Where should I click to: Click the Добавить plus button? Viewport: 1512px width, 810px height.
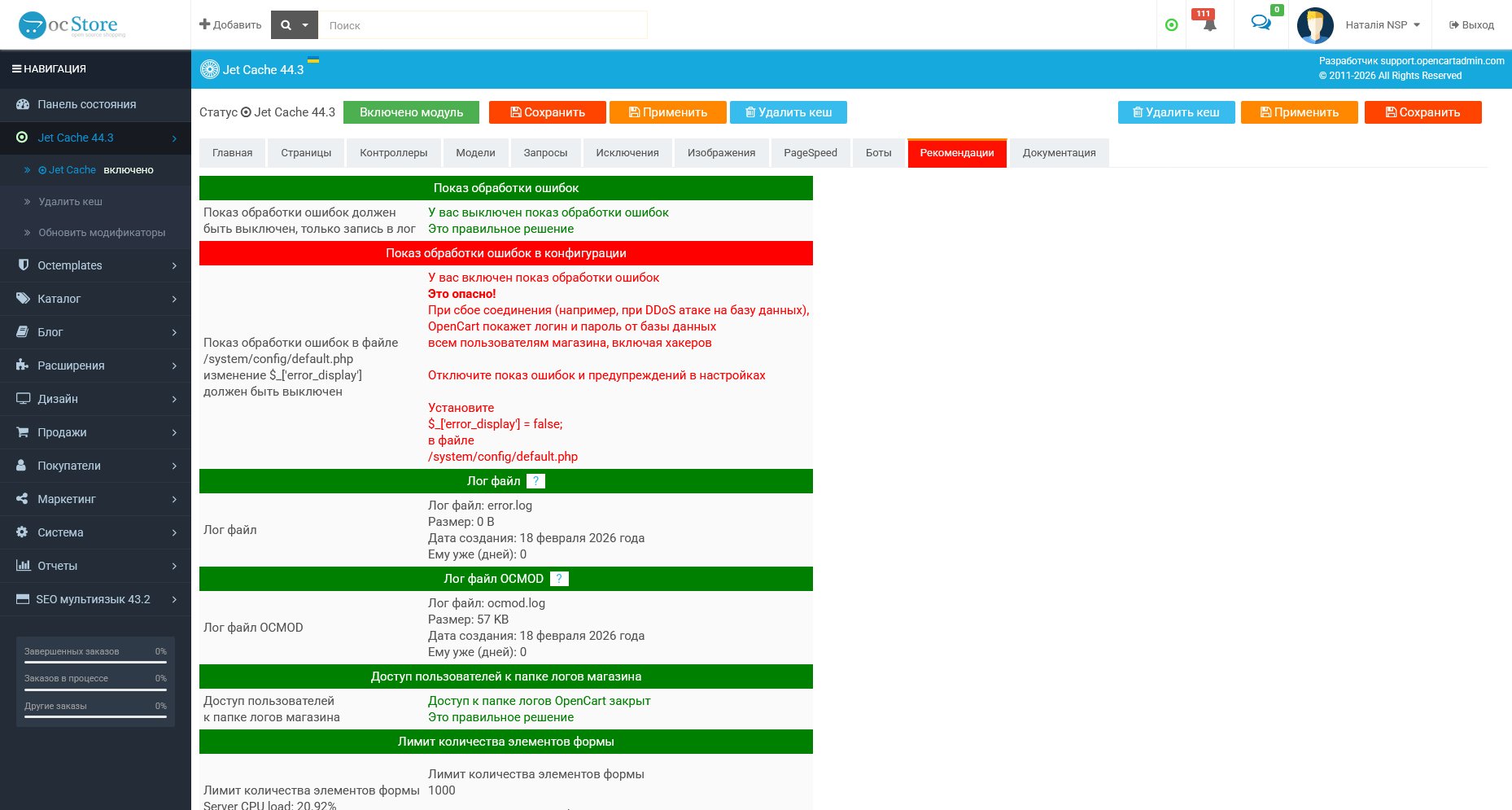[230, 25]
